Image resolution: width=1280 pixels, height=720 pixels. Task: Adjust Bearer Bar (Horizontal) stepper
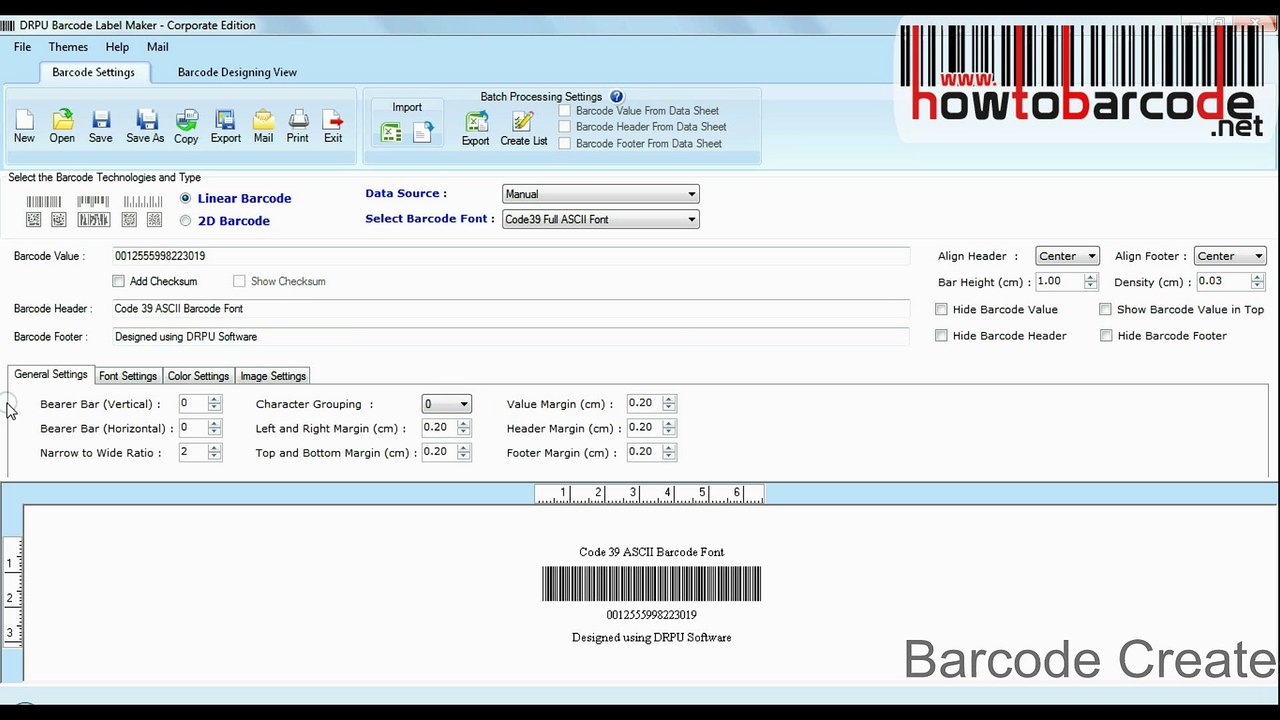(214, 428)
